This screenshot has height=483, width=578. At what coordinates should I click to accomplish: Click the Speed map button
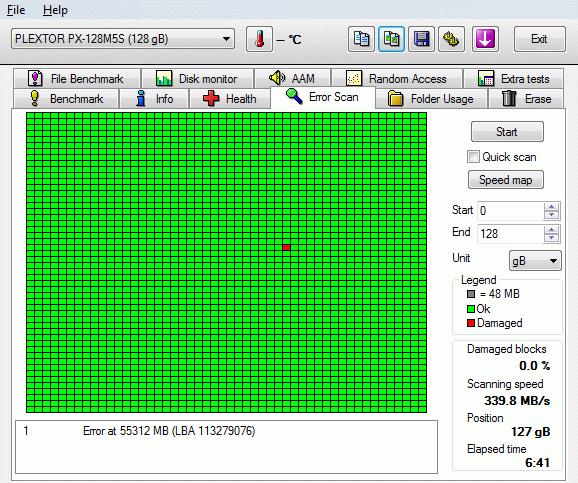tap(506, 180)
